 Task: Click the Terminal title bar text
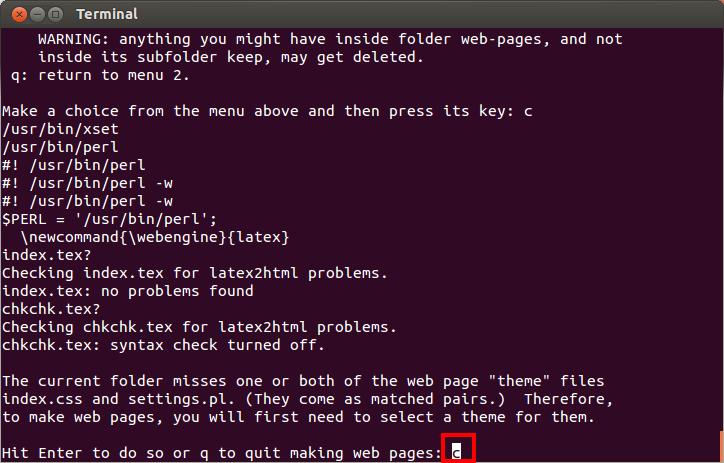pyautogui.click(x=107, y=14)
